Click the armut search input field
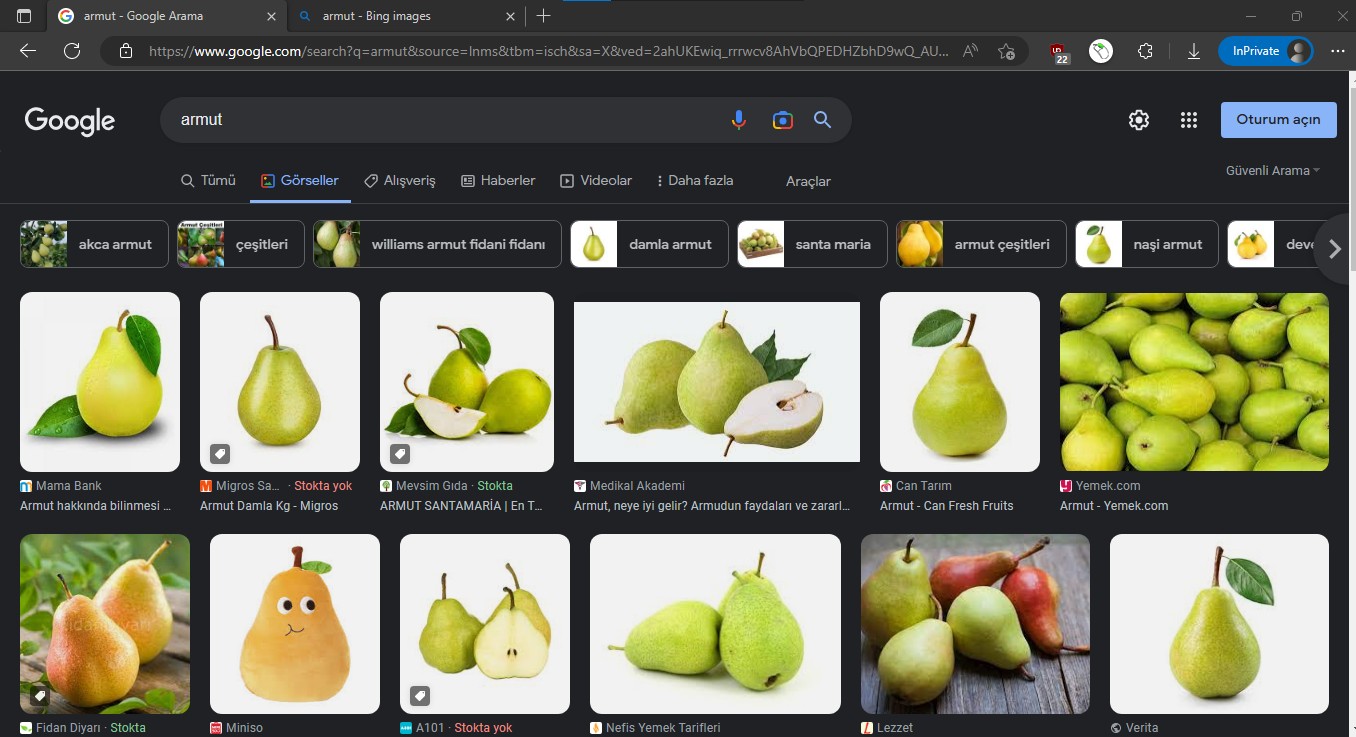The width and height of the screenshot is (1356, 737). 440,120
